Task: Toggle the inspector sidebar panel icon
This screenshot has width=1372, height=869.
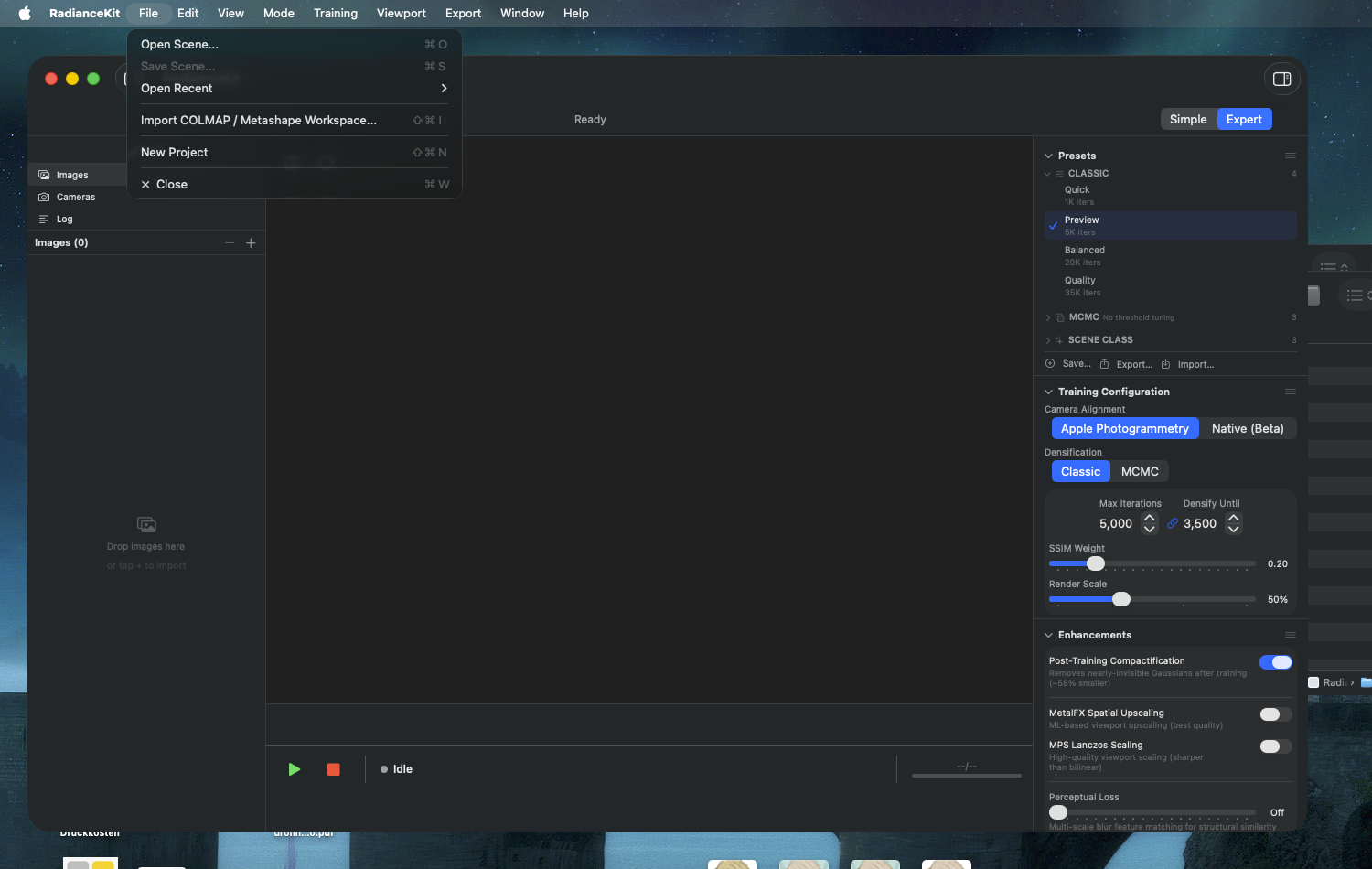Action: [1282, 80]
